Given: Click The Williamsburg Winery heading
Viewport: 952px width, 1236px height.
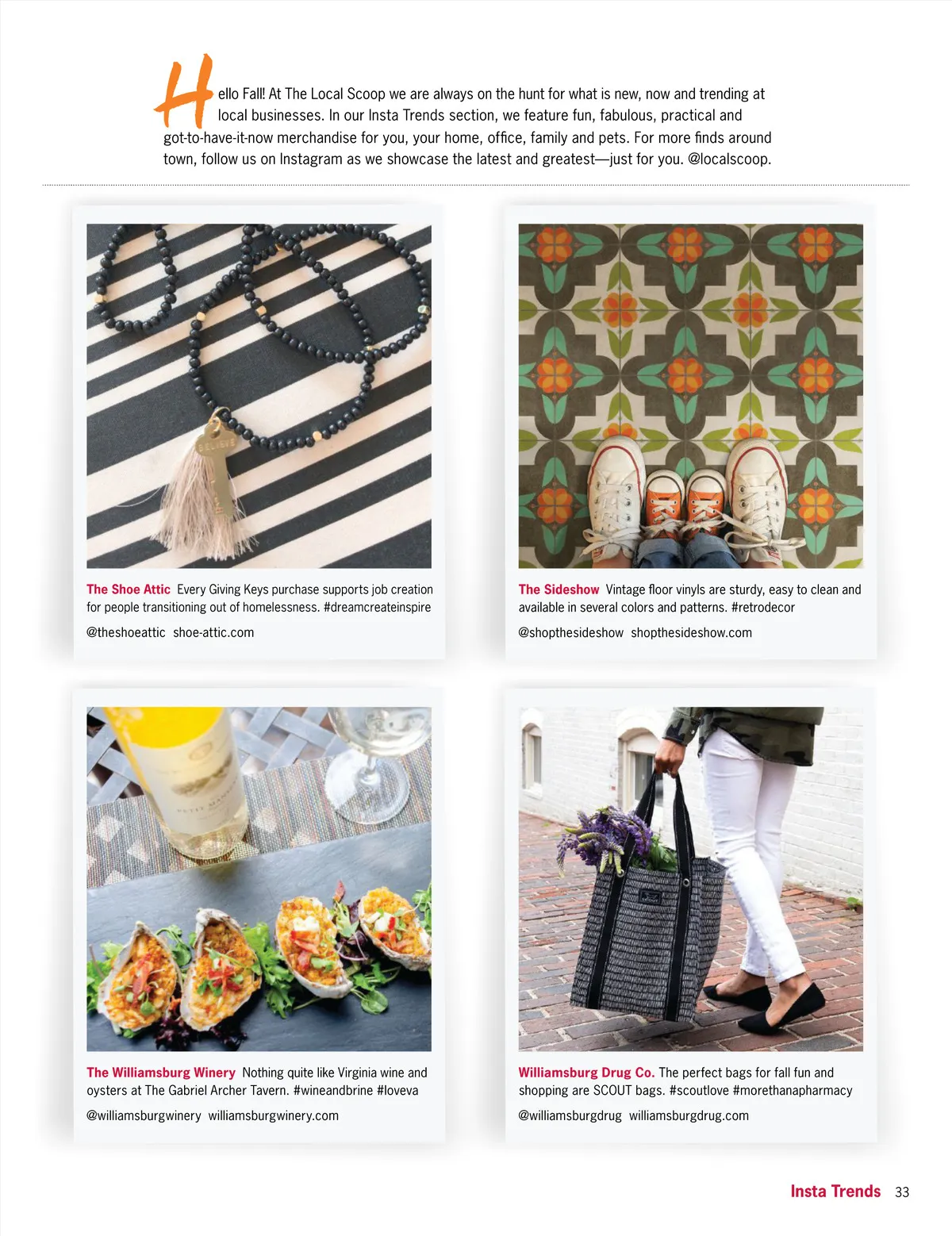Looking at the screenshot, I should [161, 1073].
